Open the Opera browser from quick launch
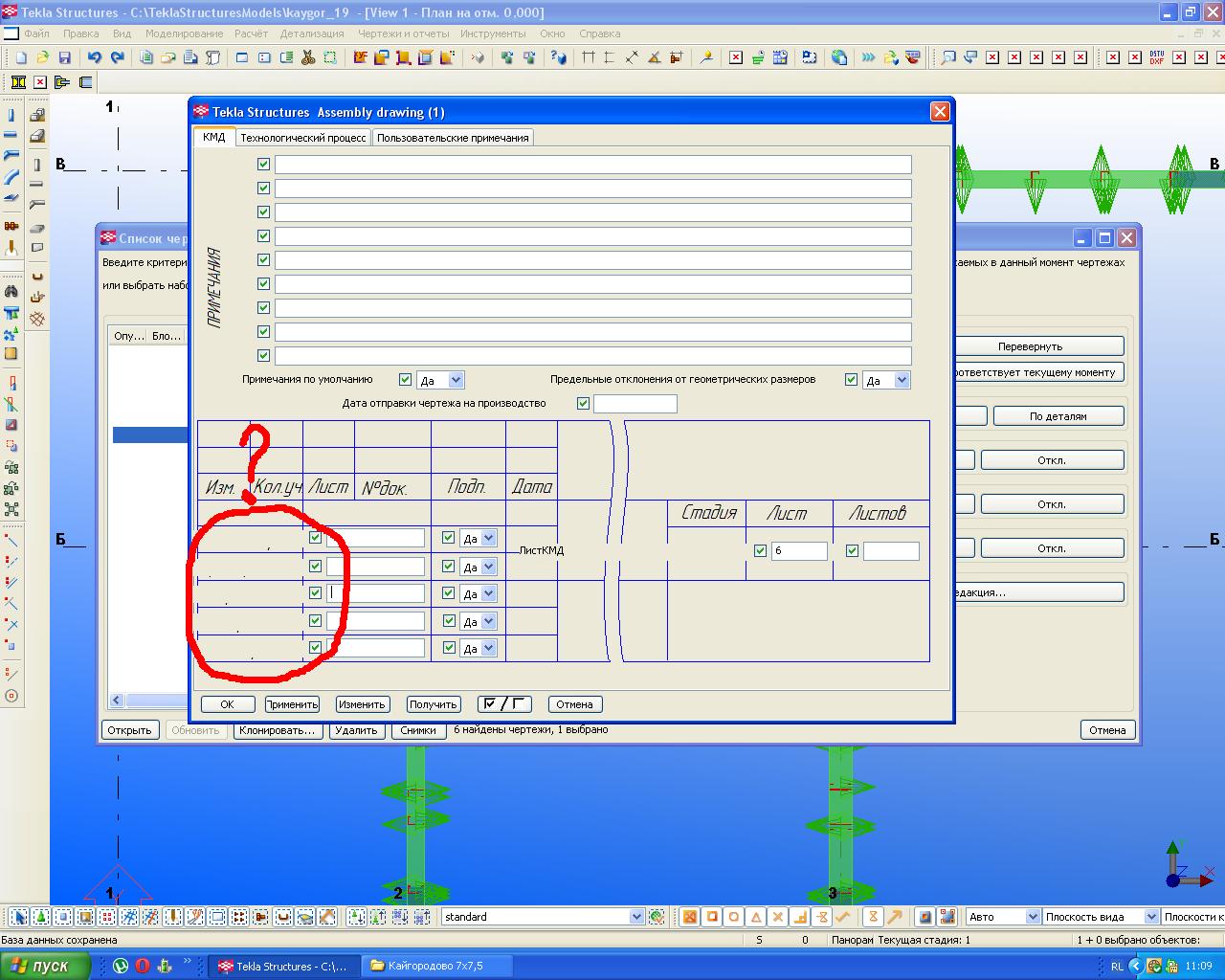Screen dimensions: 1225x980 (x=142, y=966)
